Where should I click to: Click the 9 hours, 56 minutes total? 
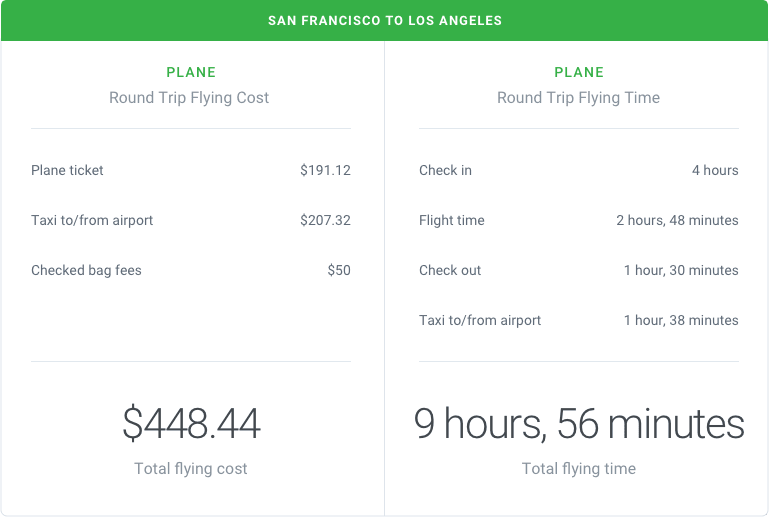coord(579,424)
